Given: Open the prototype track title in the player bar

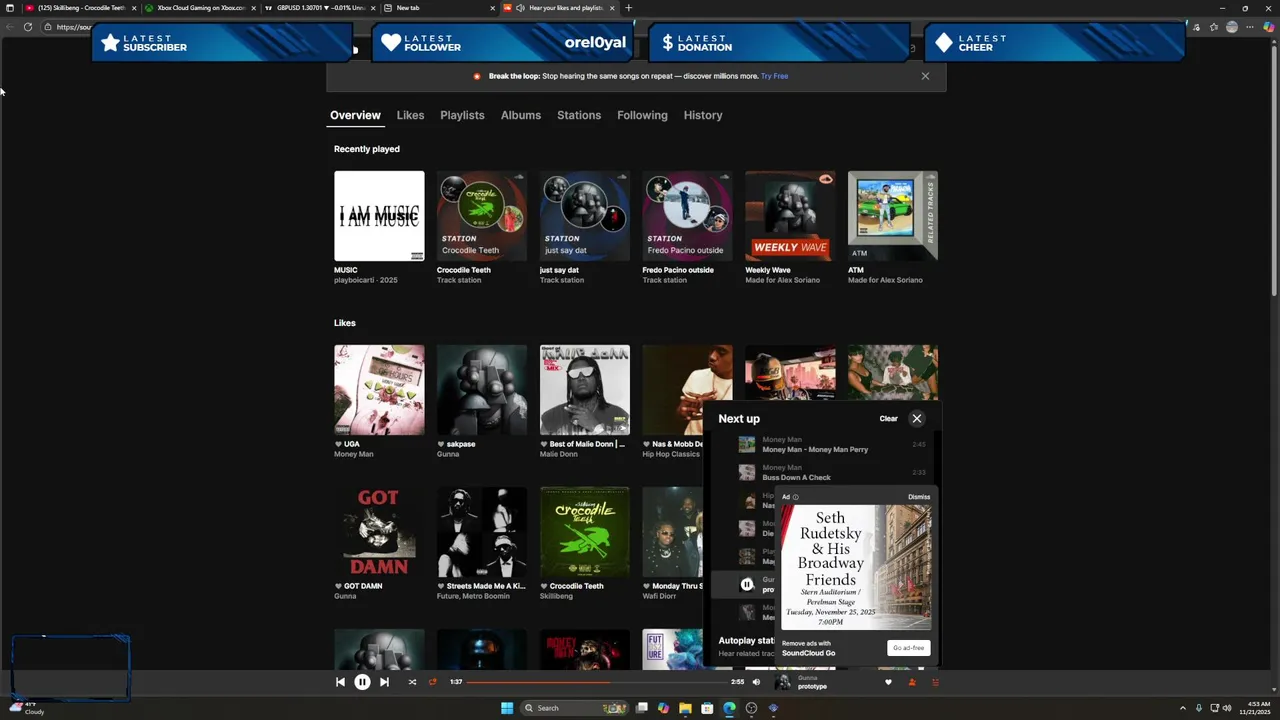Looking at the screenshot, I should [x=812, y=687].
